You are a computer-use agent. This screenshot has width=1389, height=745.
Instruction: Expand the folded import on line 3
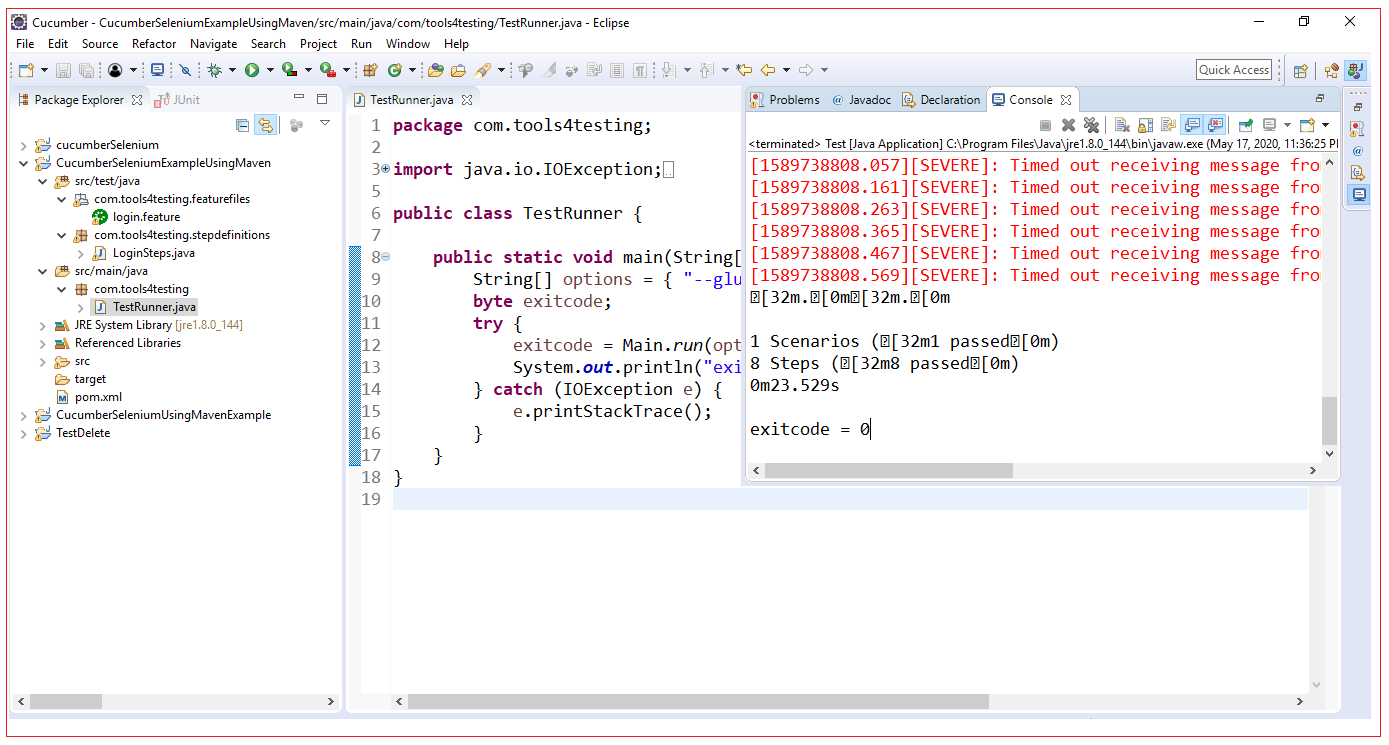pyautogui.click(x=385, y=169)
